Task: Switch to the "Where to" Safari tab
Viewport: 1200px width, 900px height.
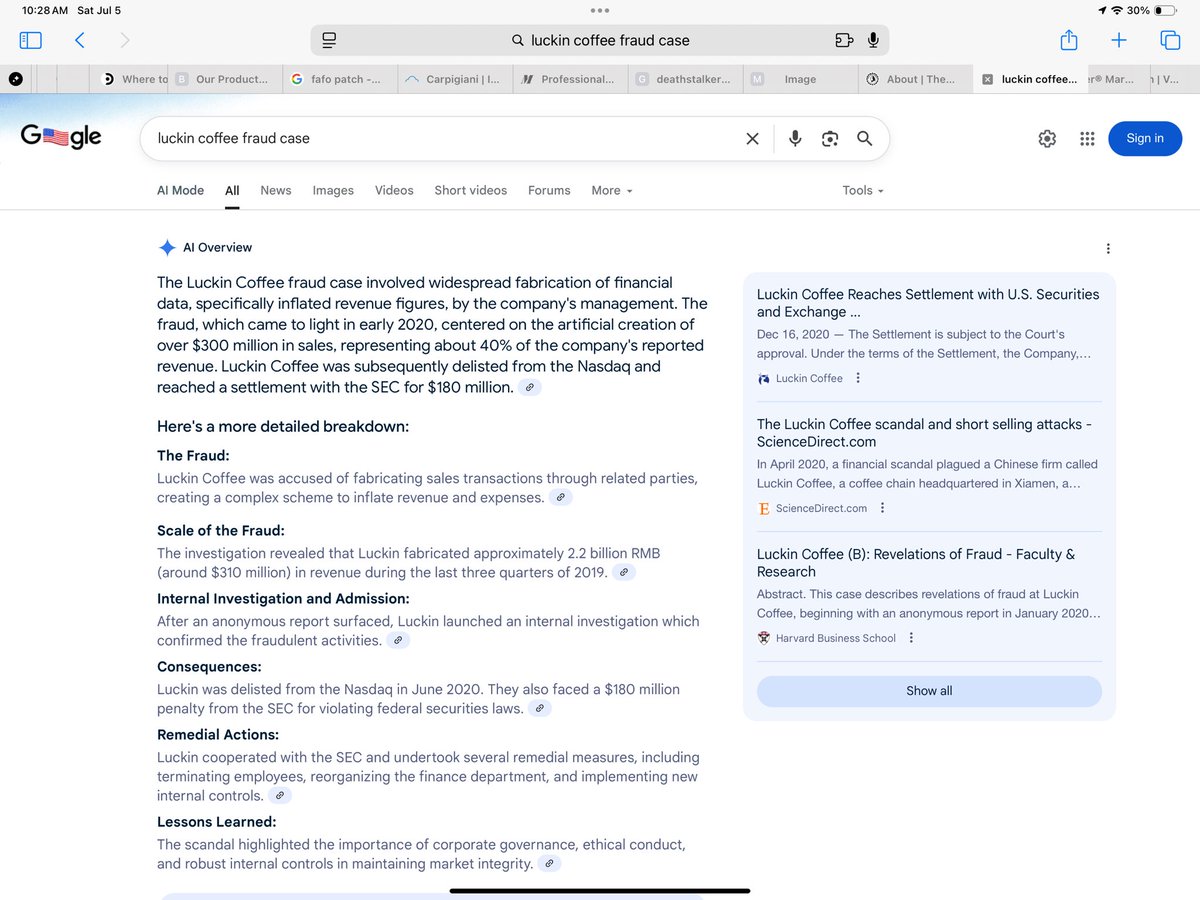Action: [x=127, y=79]
